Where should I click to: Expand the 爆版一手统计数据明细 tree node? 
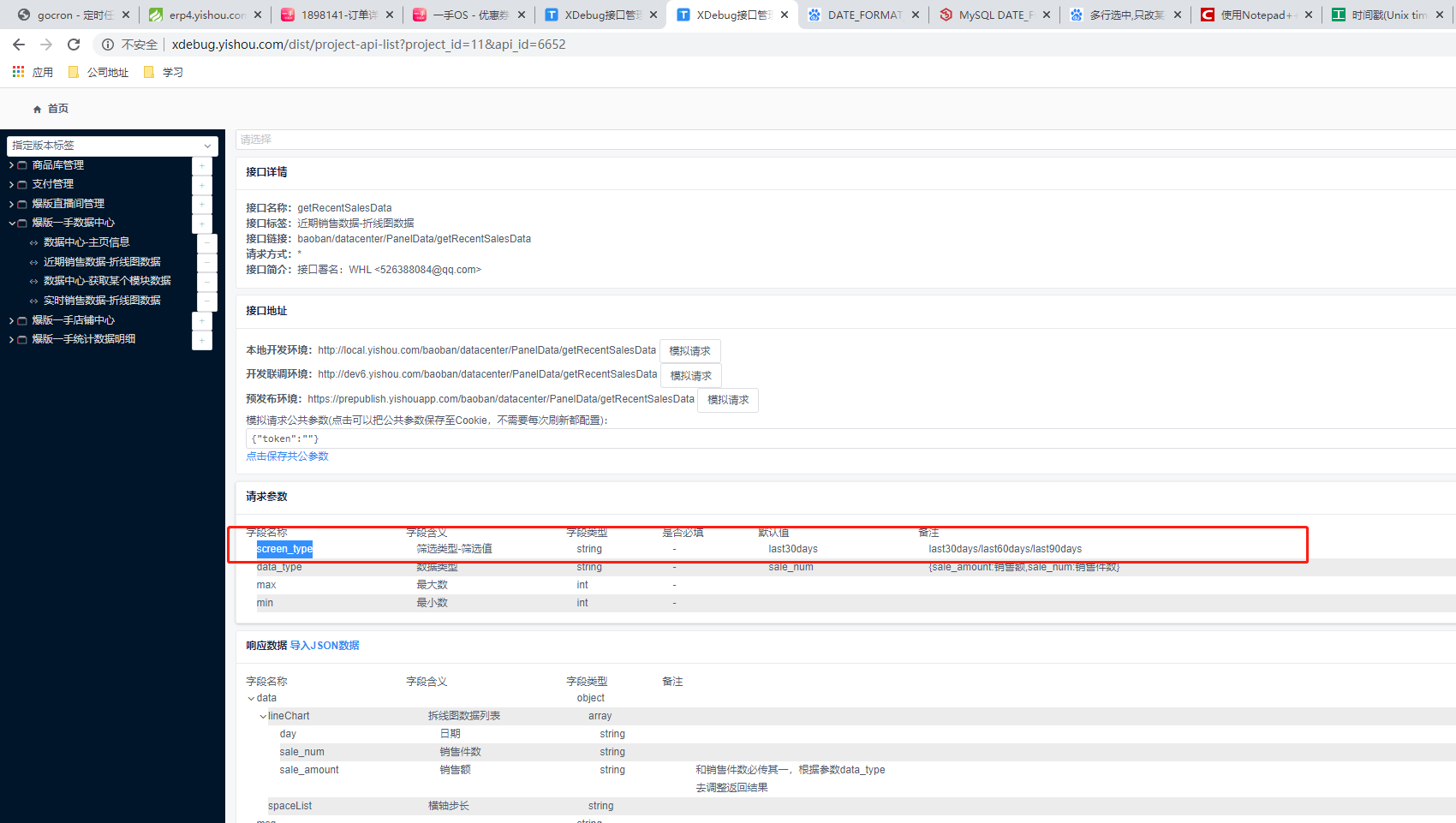11,340
